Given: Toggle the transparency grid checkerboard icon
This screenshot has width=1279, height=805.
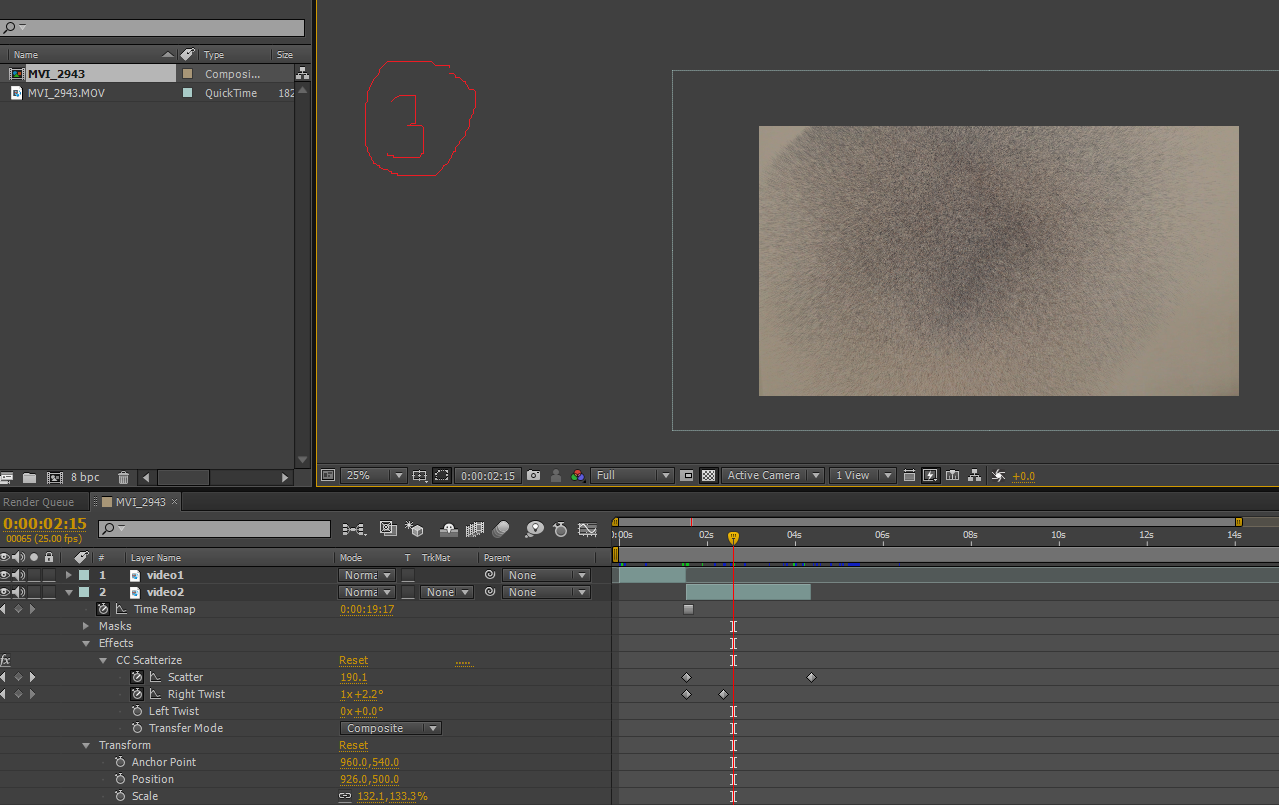Looking at the screenshot, I should pos(708,476).
